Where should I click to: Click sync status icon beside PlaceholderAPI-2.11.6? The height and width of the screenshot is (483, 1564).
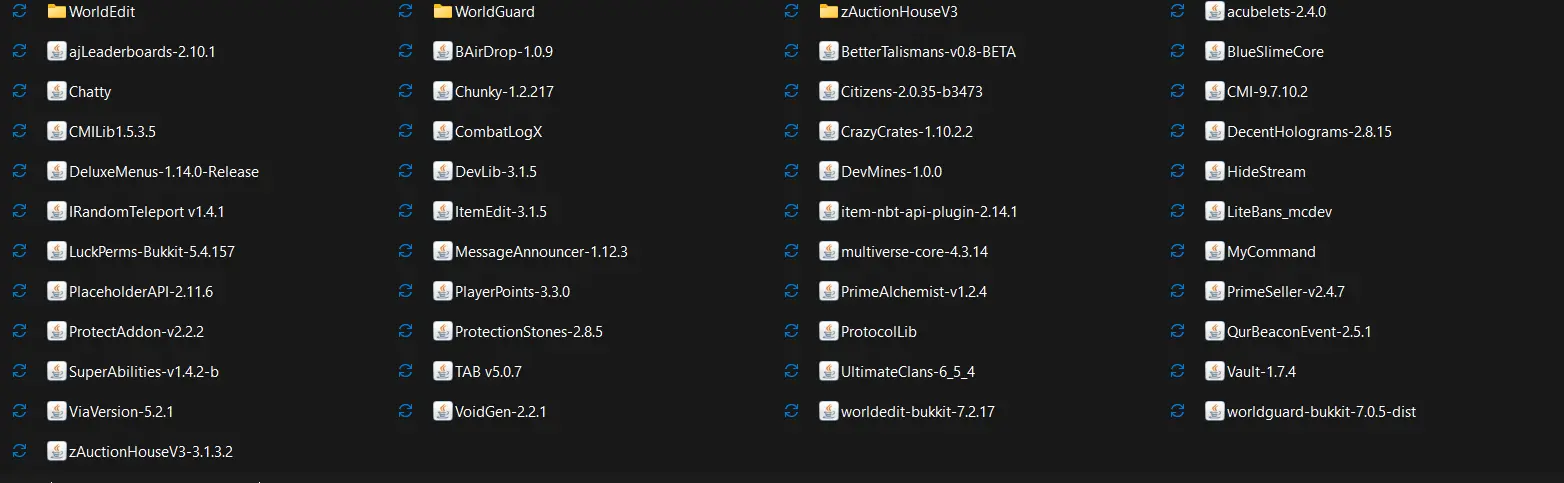pos(19,291)
